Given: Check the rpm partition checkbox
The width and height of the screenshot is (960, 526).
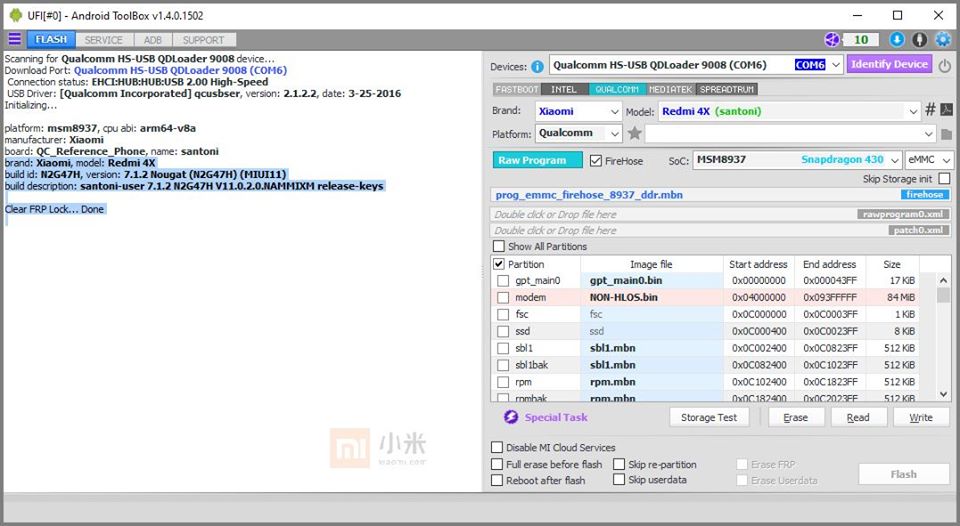Looking at the screenshot, I should [x=503, y=382].
